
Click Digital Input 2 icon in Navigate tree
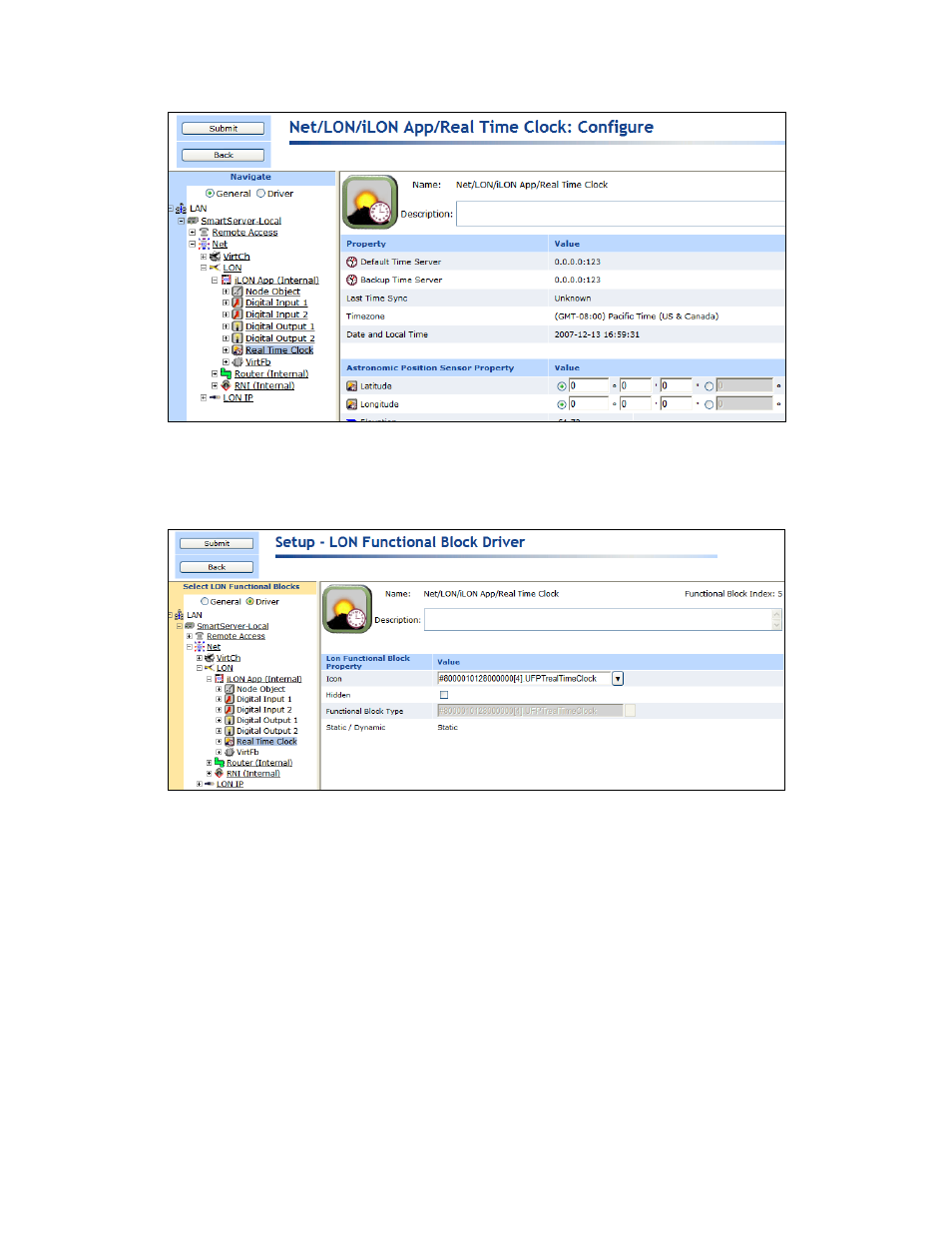tap(238, 314)
